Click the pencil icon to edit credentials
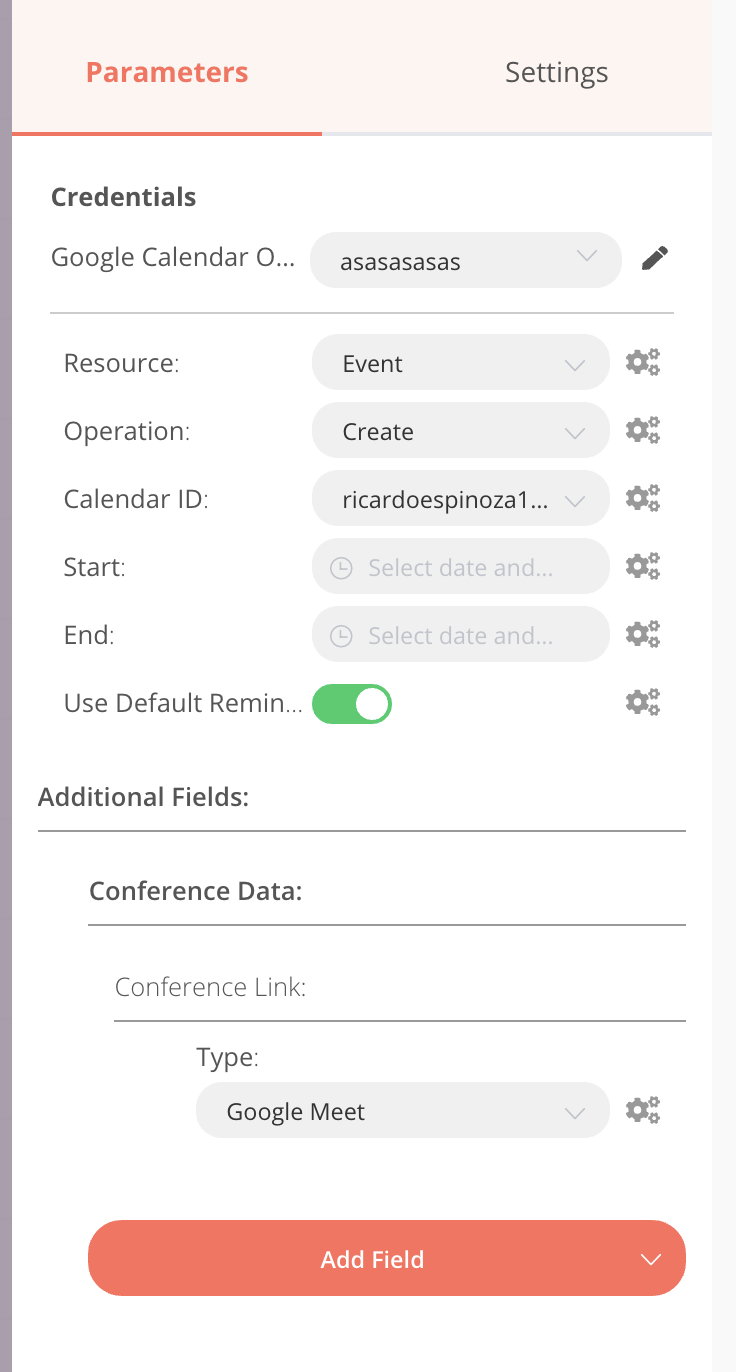Viewport: 736px width, 1372px height. point(655,260)
